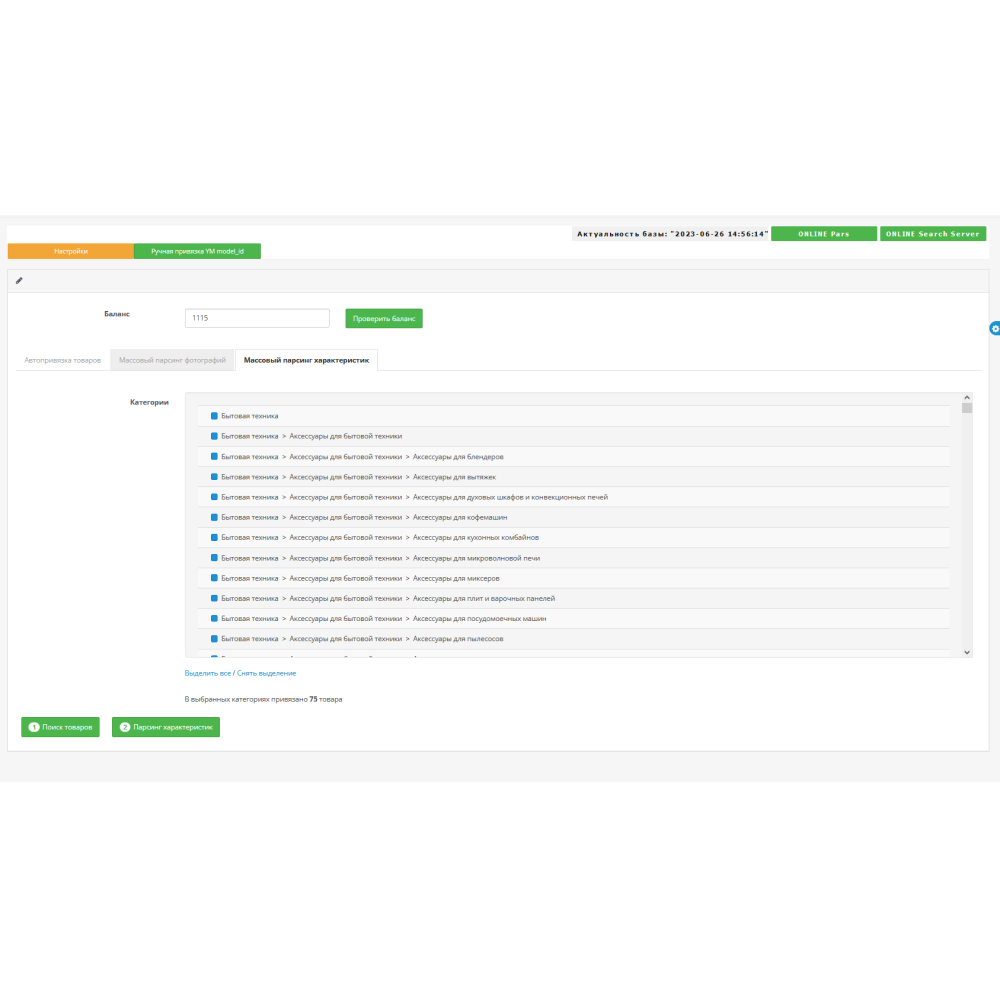This screenshot has width=1000, height=1000.
Task: Click the number 2 badge on Парсинг характеристик
Action: pos(125,728)
